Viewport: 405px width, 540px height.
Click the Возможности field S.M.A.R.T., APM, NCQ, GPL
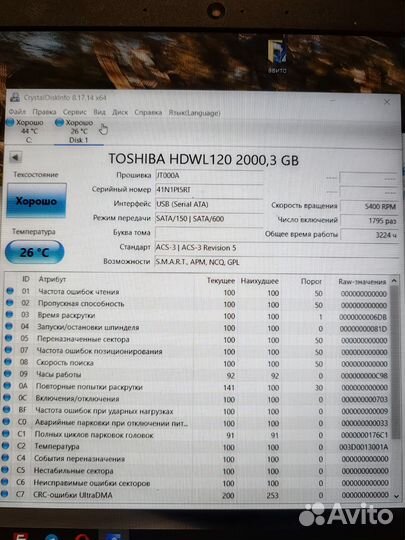pos(276,262)
